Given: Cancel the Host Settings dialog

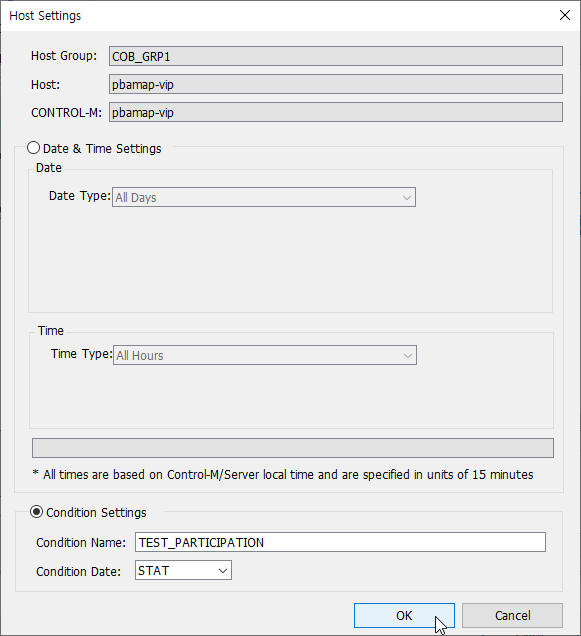Looking at the screenshot, I should (x=512, y=615).
